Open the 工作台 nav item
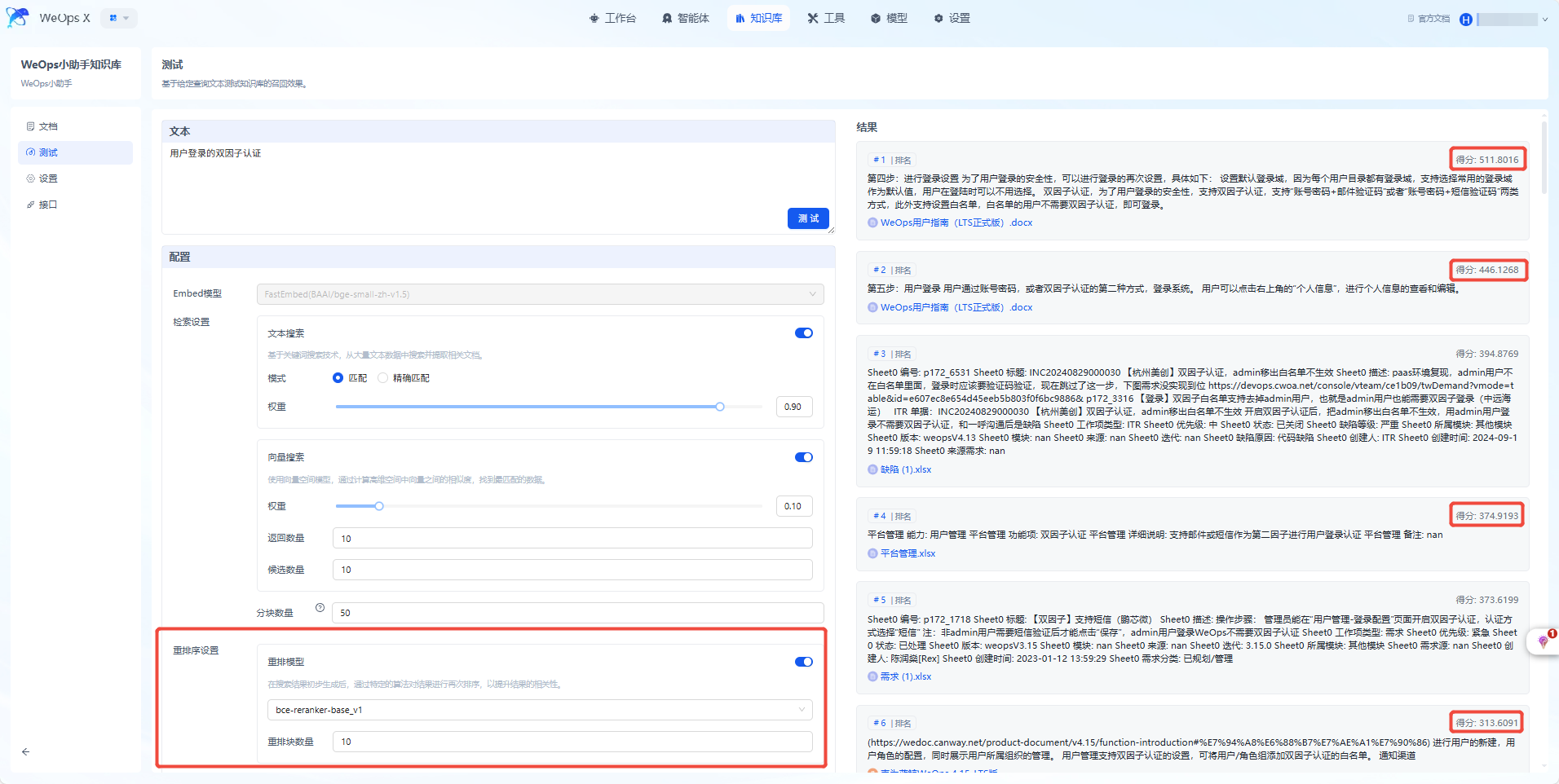Viewport: 1559px width, 784px height. (612, 18)
